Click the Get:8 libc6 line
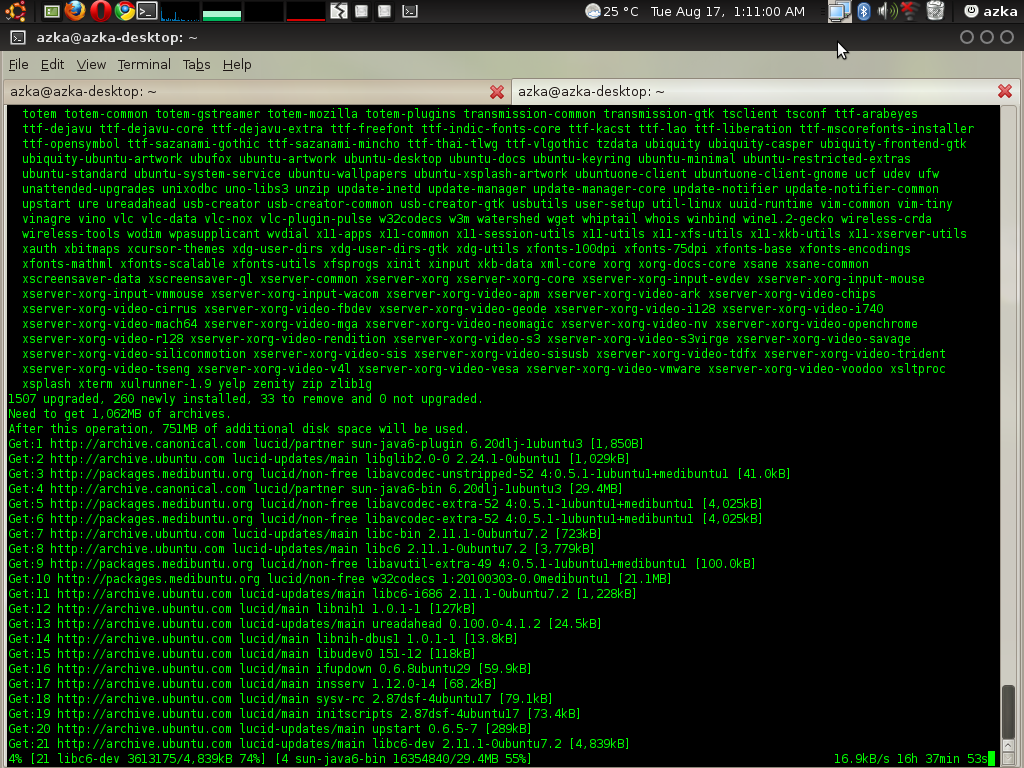1024x768 pixels. pyautogui.click(x=301, y=549)
